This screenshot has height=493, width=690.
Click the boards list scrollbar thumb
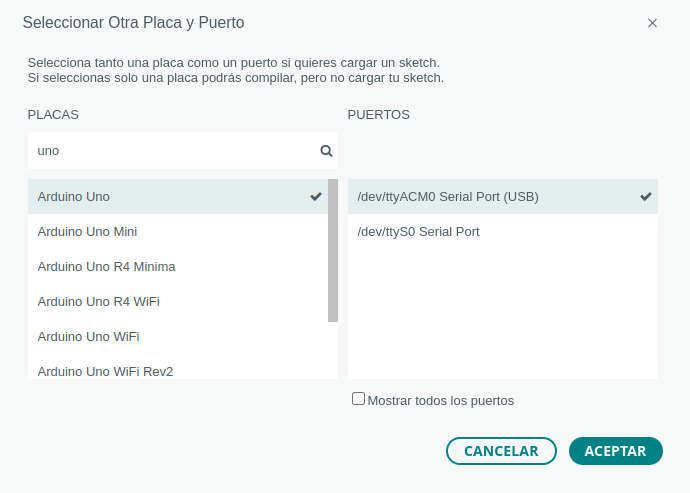(333, 250)
